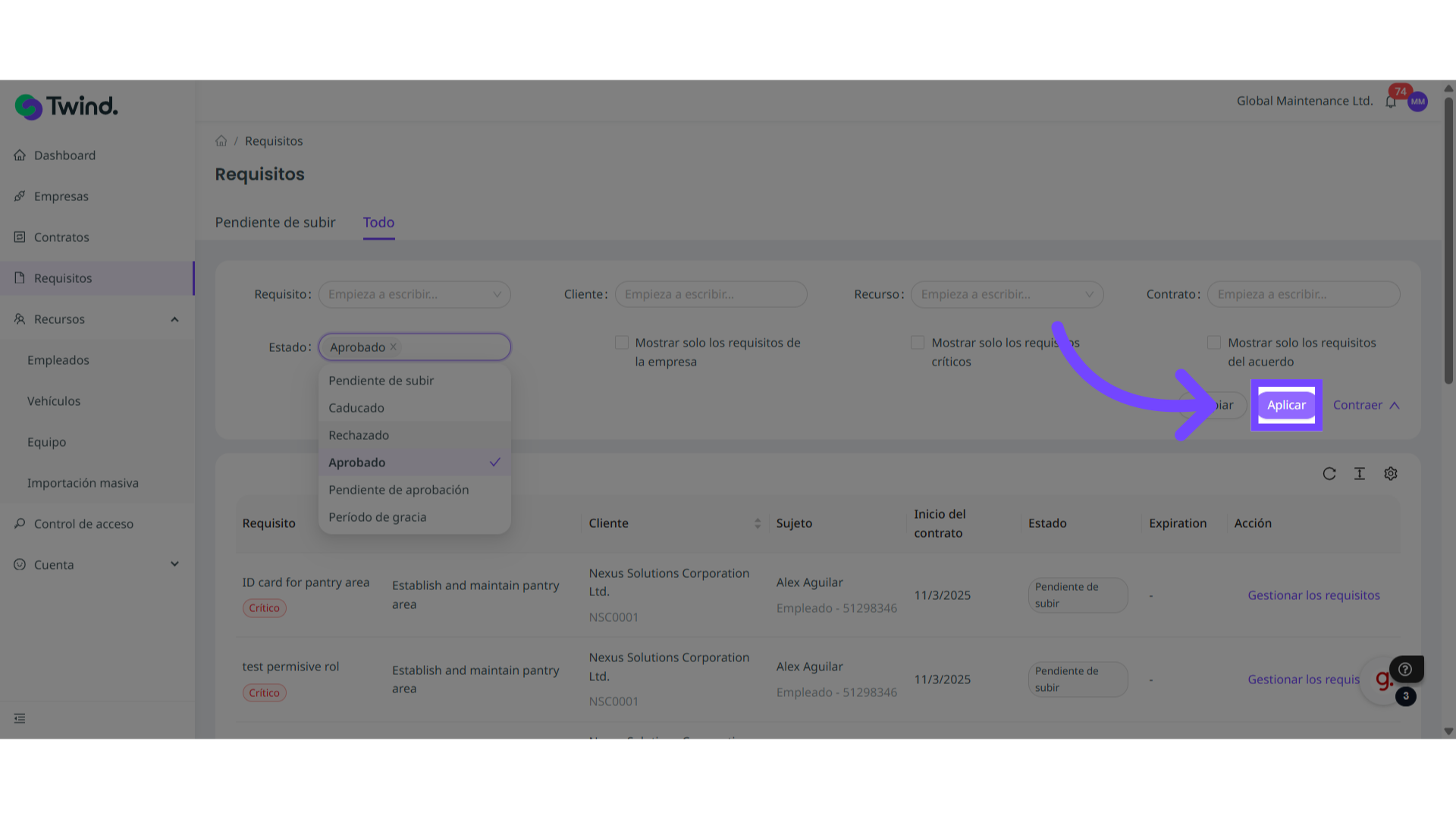Switch to Pendiente de subir tab
Image resolution: width=1456 pixels, height=819 pixels.
pyautogui.click(x=275, y=222)
